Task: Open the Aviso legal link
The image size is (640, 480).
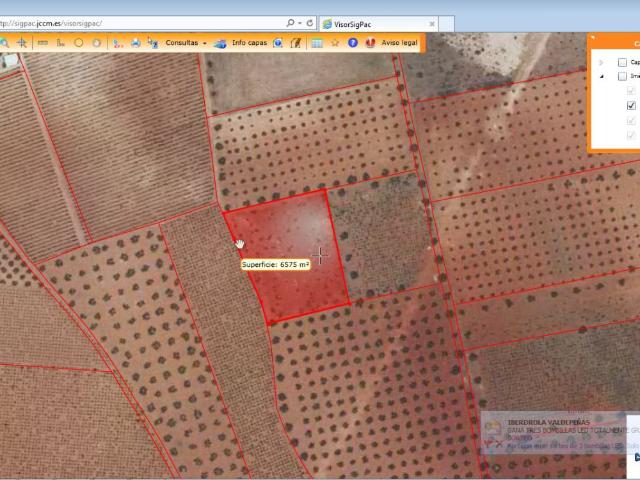Action: pyautogui.click(x=400, y=43)
